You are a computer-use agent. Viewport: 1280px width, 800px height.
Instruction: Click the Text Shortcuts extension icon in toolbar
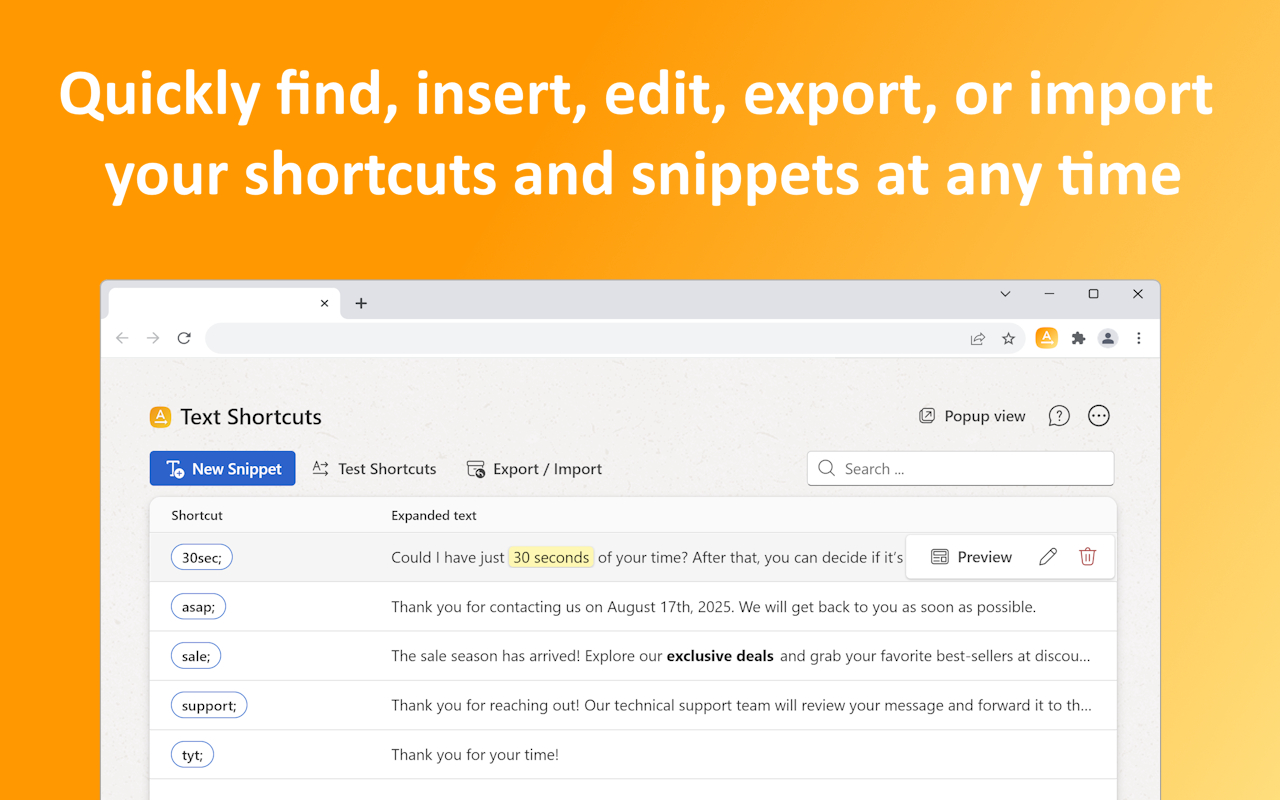[x=1047, y=338]
